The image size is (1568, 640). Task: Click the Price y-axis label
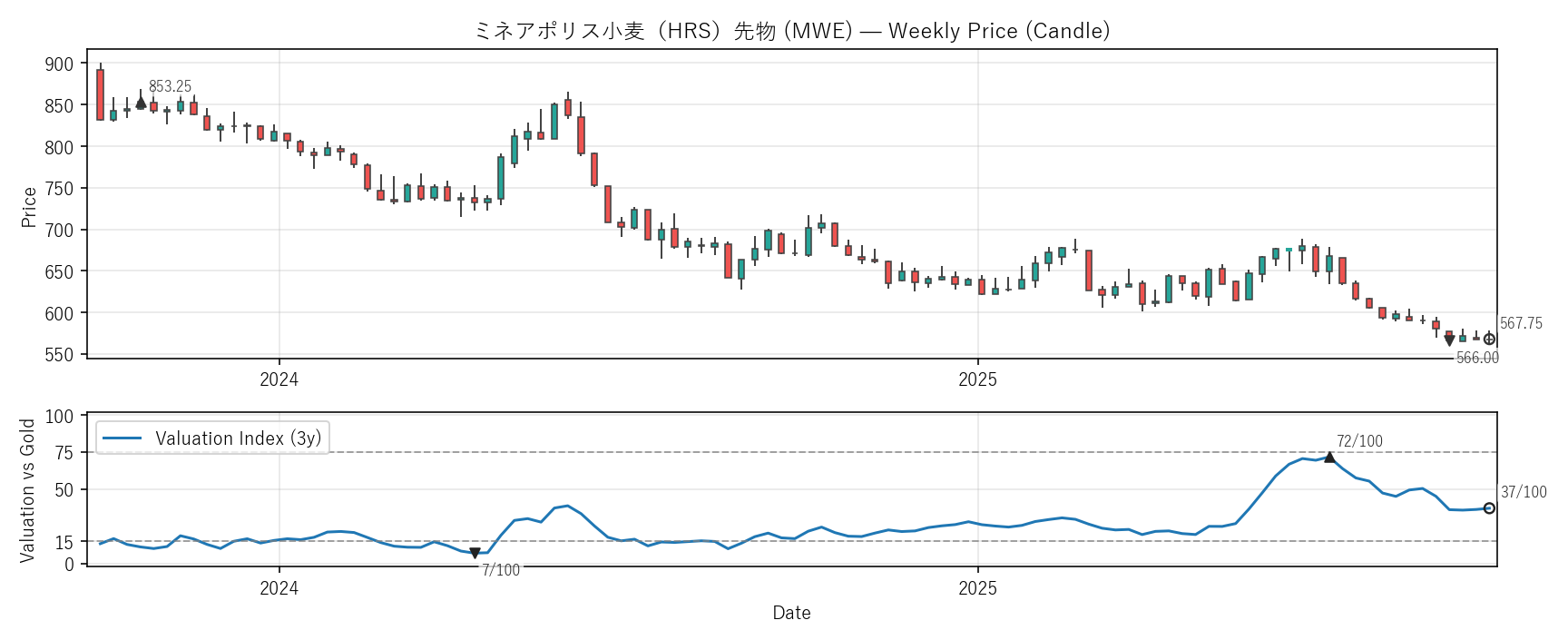click(29, 207)
